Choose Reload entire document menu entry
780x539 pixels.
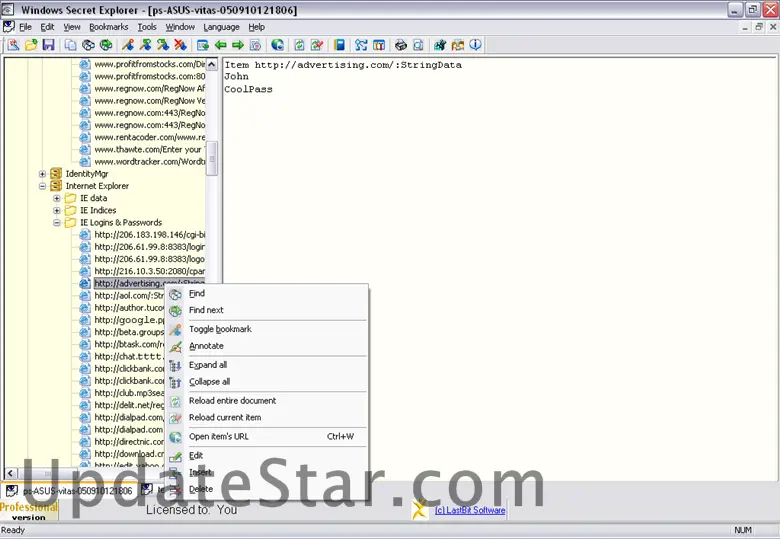[x=232, y=401]
